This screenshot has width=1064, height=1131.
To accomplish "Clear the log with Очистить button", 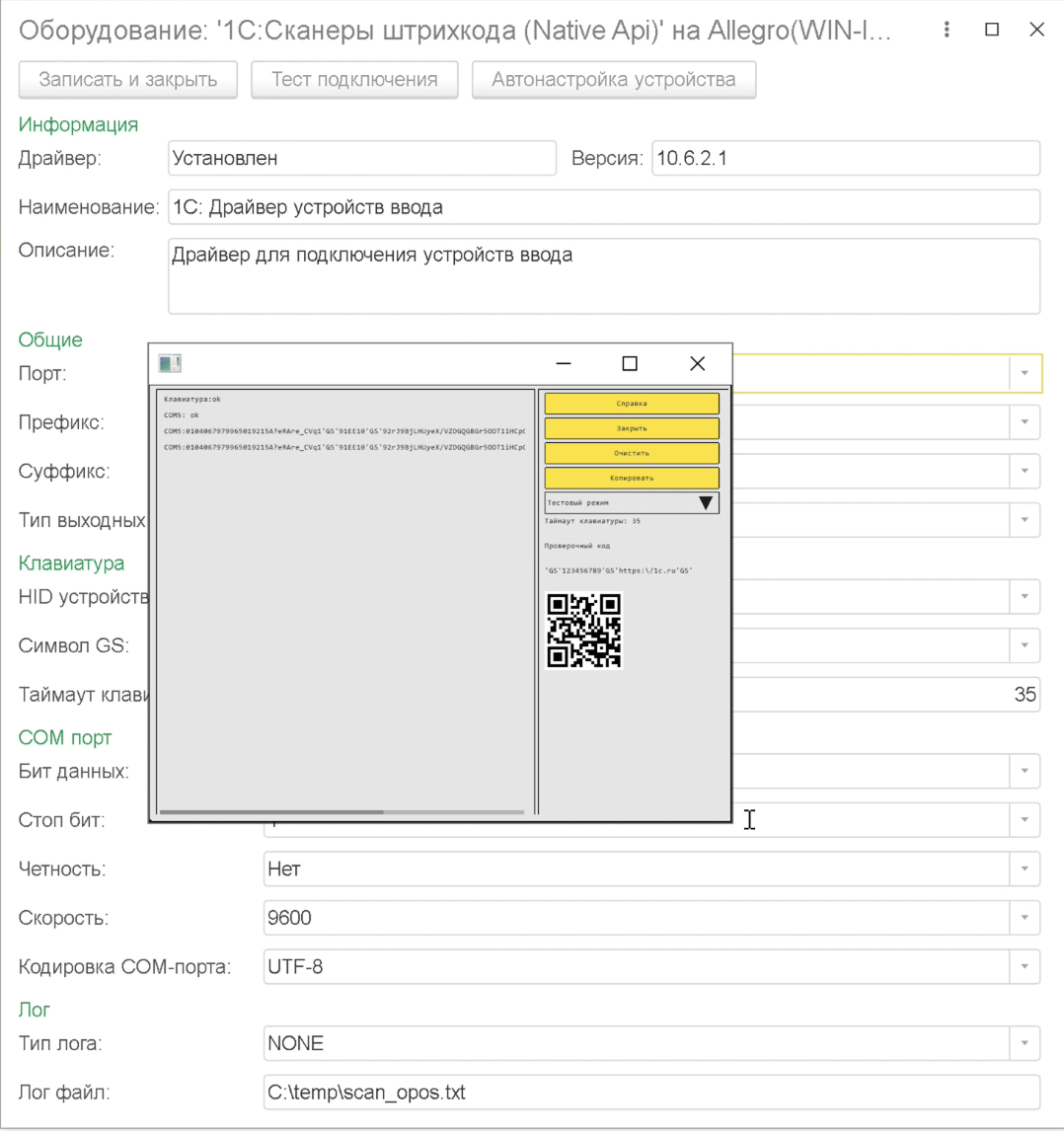I will (632, 453).
